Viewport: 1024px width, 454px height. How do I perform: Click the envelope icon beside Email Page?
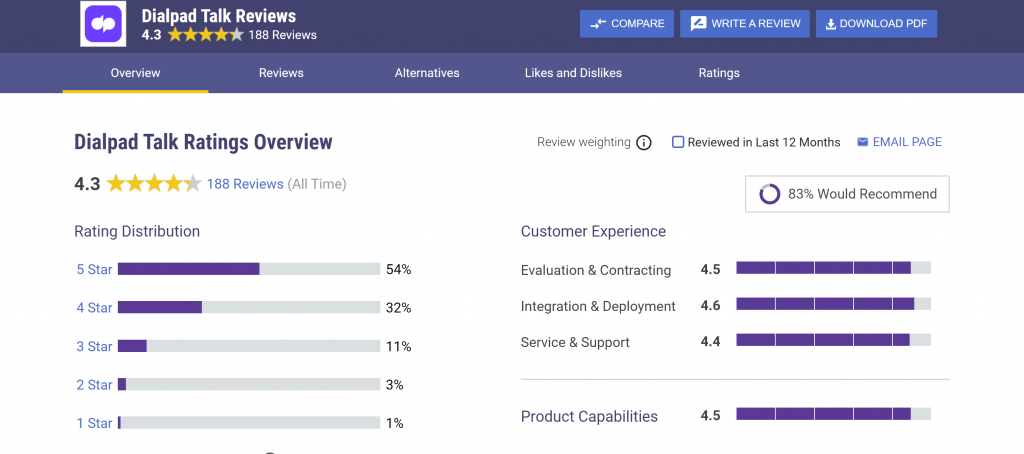click(863, 142)
